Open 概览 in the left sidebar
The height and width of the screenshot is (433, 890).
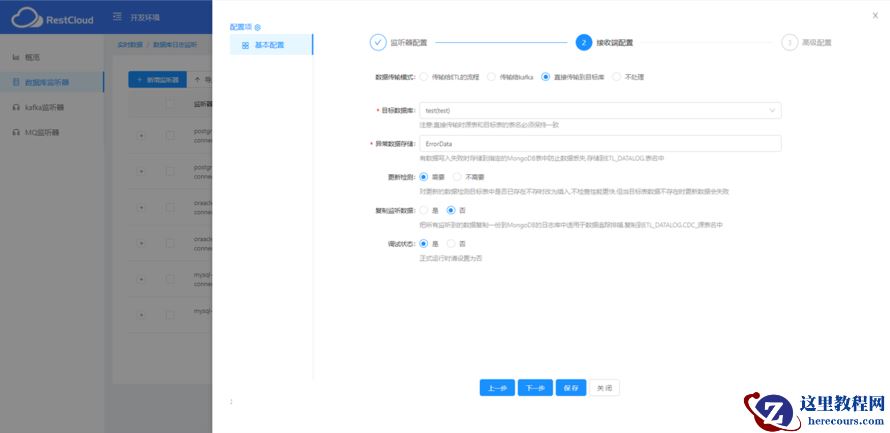pyautogui.click(x=52, y=57)
